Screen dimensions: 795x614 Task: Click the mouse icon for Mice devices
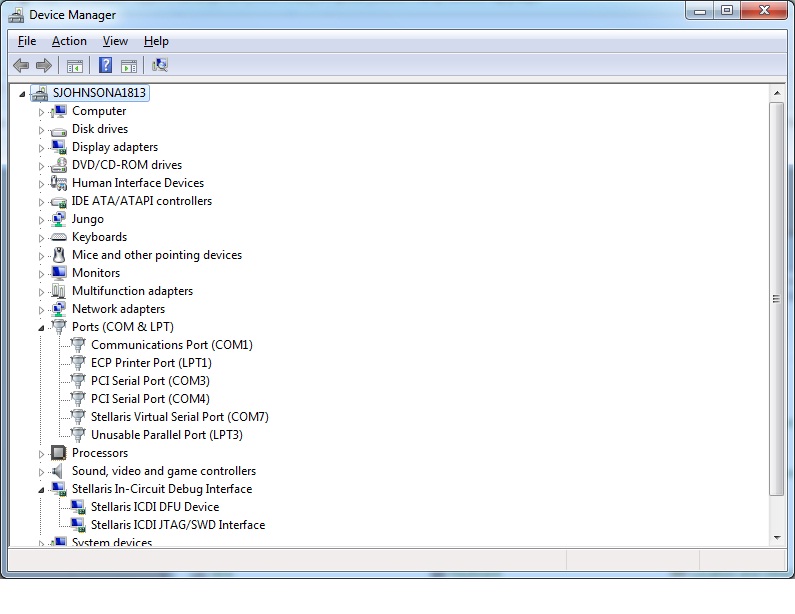click(x=59, y=255)
